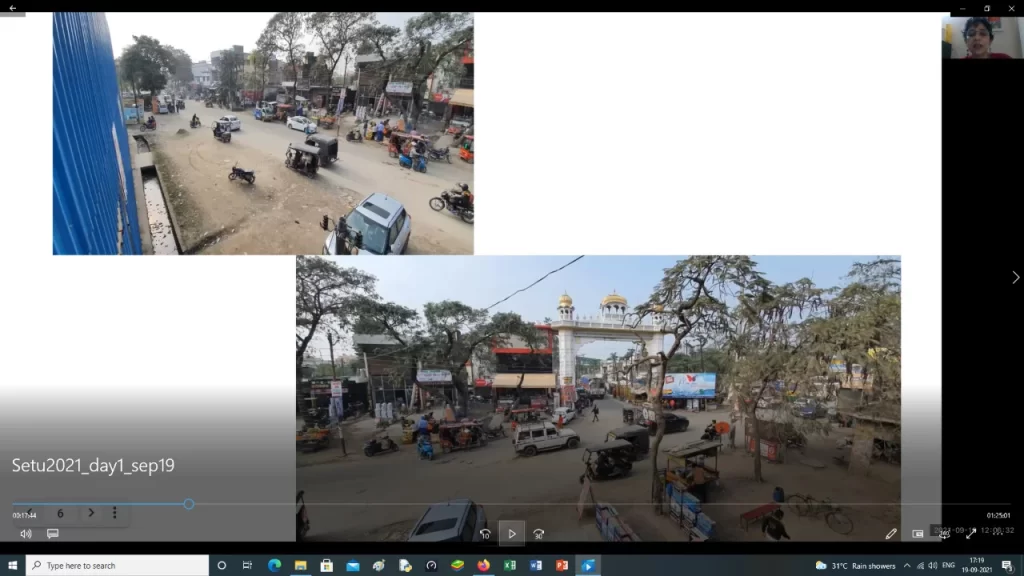Screen dimensions: 1024x576
Task: Skip forward 30 seconds
Action: [539, 534]
